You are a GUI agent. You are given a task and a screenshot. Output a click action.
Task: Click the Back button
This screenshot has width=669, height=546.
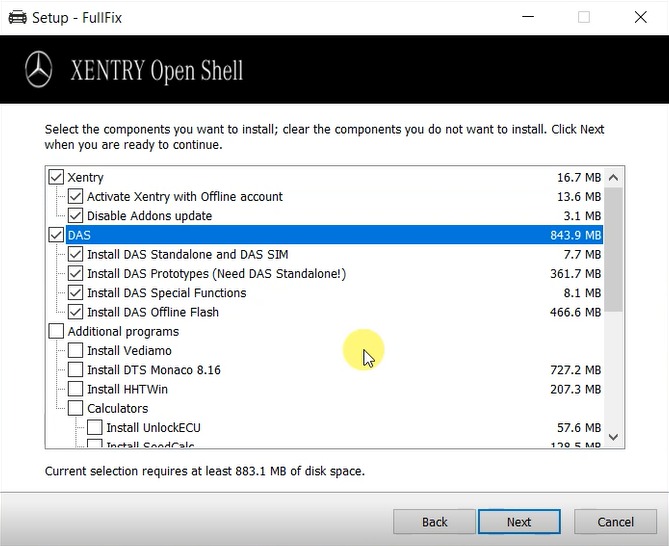point(434,522)
